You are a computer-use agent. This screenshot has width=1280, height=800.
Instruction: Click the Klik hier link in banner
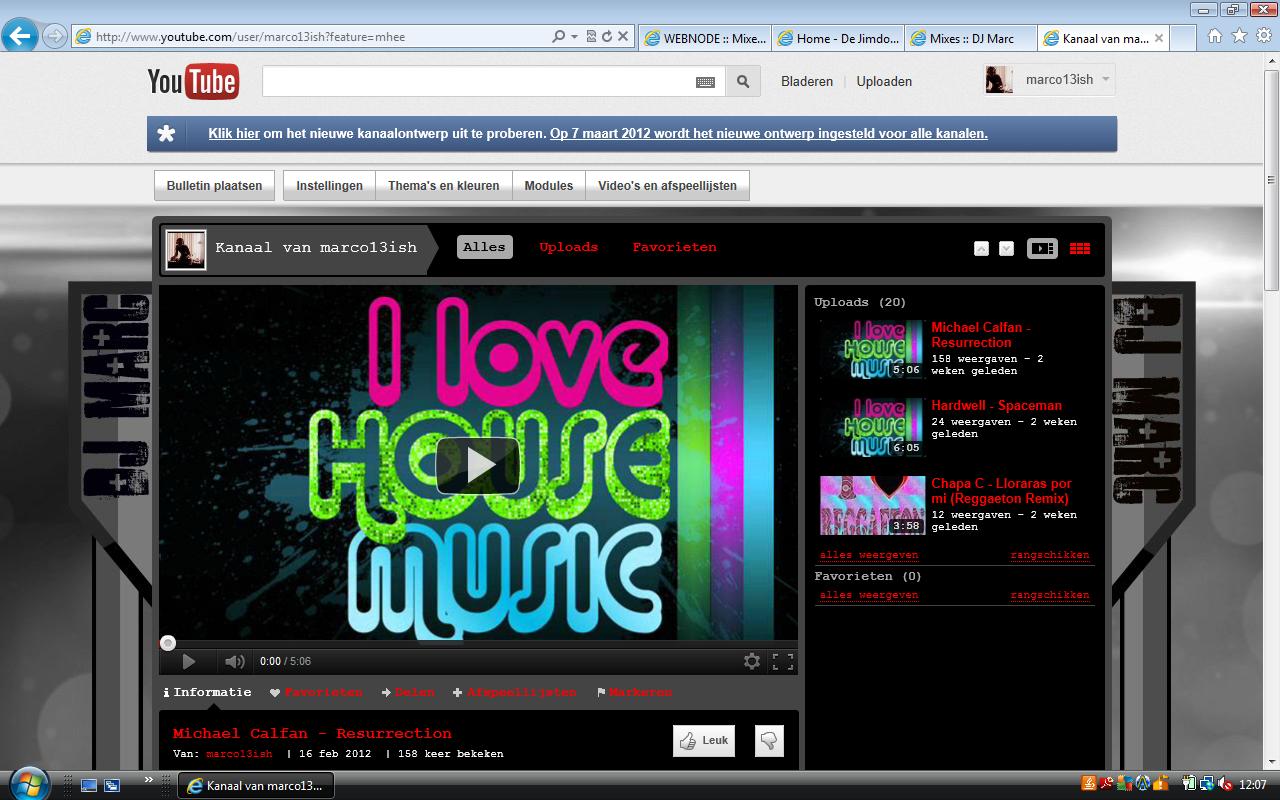point(234,133)
